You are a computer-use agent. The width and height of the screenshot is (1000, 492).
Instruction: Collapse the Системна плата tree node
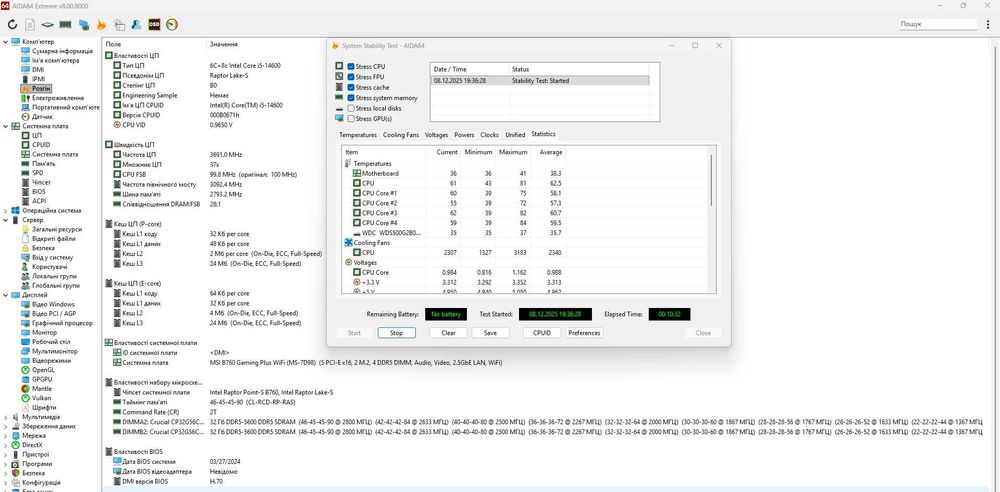[x=6, y=126]
